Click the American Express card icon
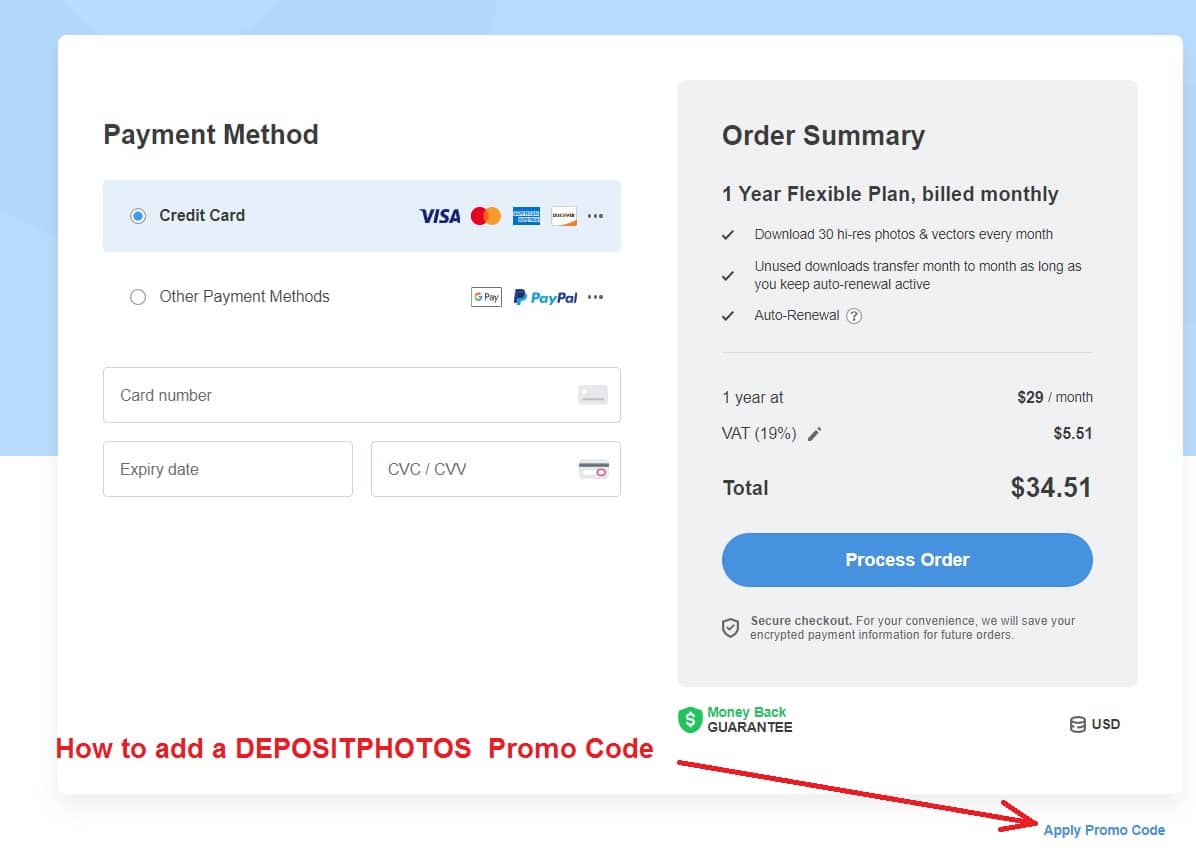The height and width of the screenshot is (852, 1196). click(526, 215)
